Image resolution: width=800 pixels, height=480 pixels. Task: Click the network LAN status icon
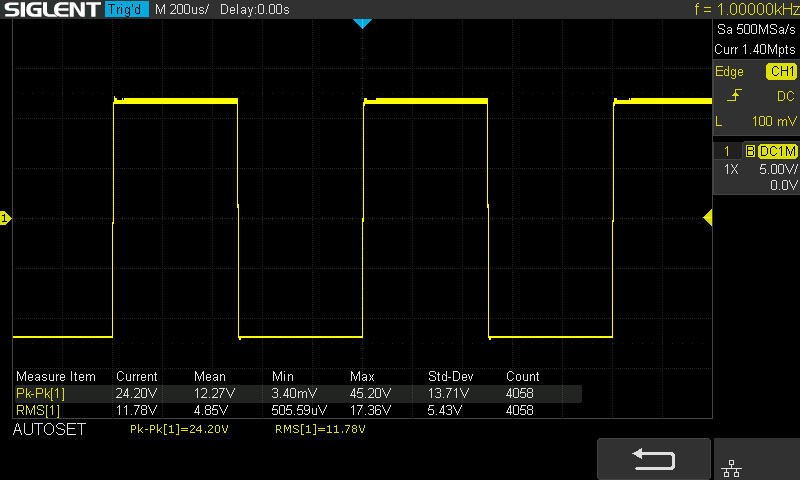731,468
